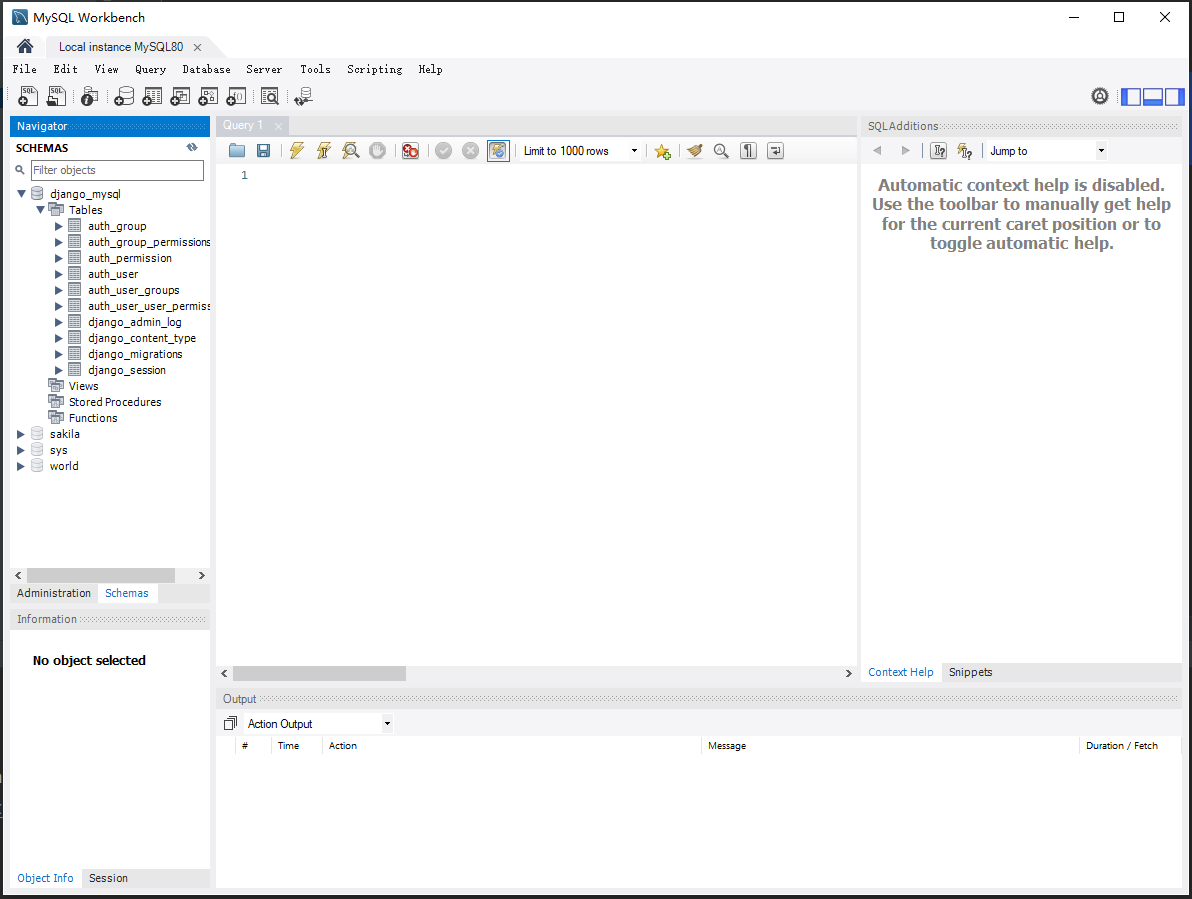Refresh the schemas list
The width and height of the screenshot is (1192, 899).
[192, 147]
